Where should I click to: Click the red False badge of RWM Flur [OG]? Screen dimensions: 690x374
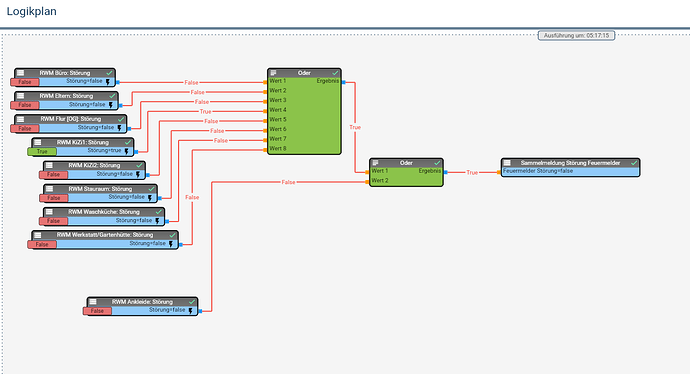[x=25, y=128]
